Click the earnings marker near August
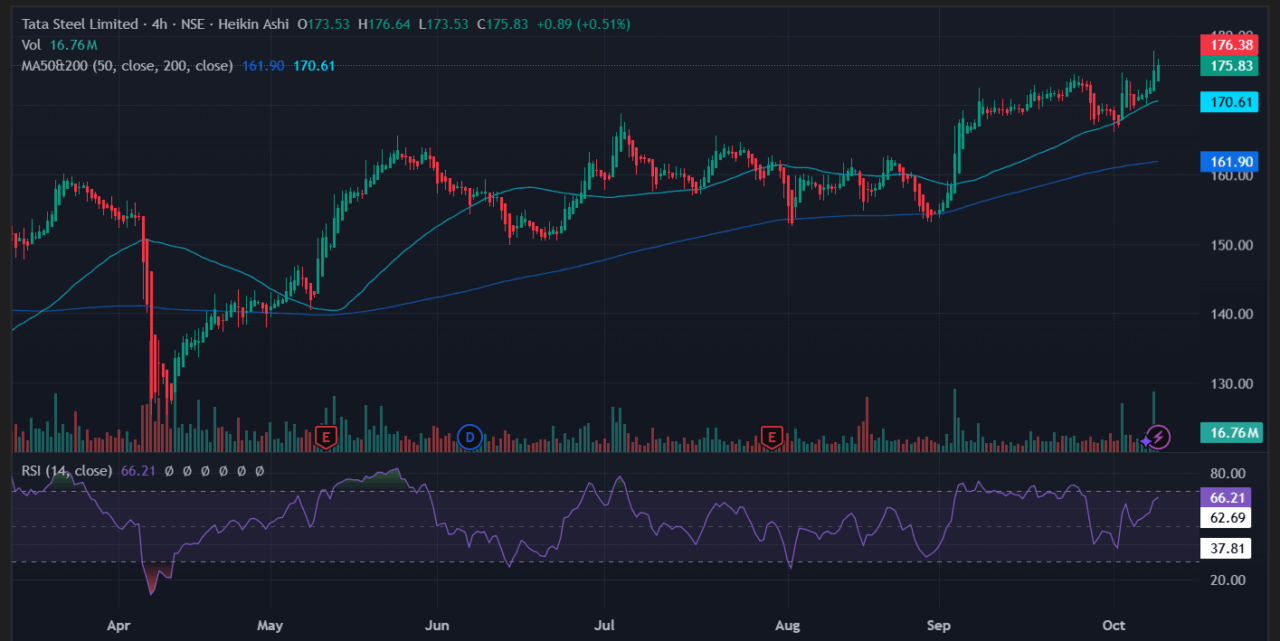 click(x=771, y=436)
